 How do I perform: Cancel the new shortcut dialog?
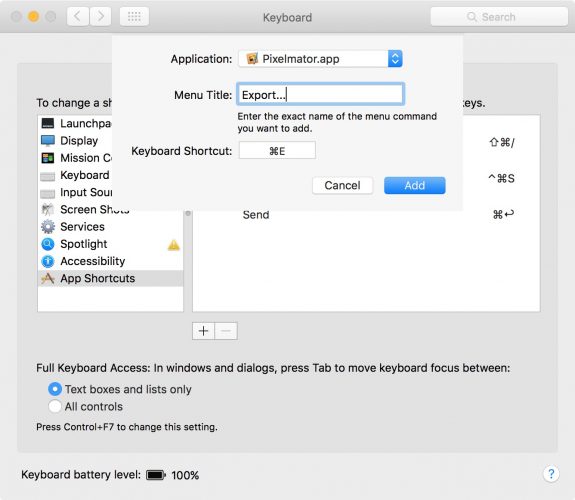tap(343, 185)
